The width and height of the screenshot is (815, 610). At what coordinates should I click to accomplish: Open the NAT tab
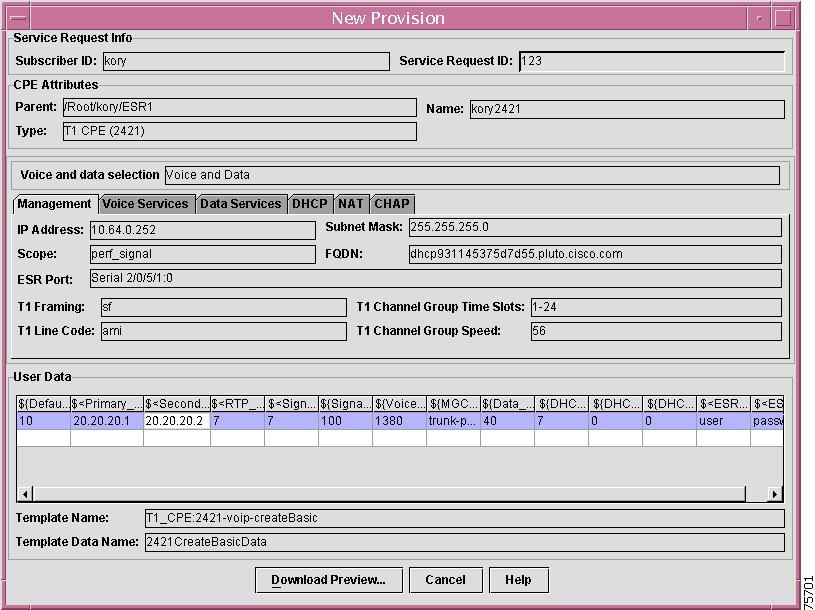pos(351,203)
